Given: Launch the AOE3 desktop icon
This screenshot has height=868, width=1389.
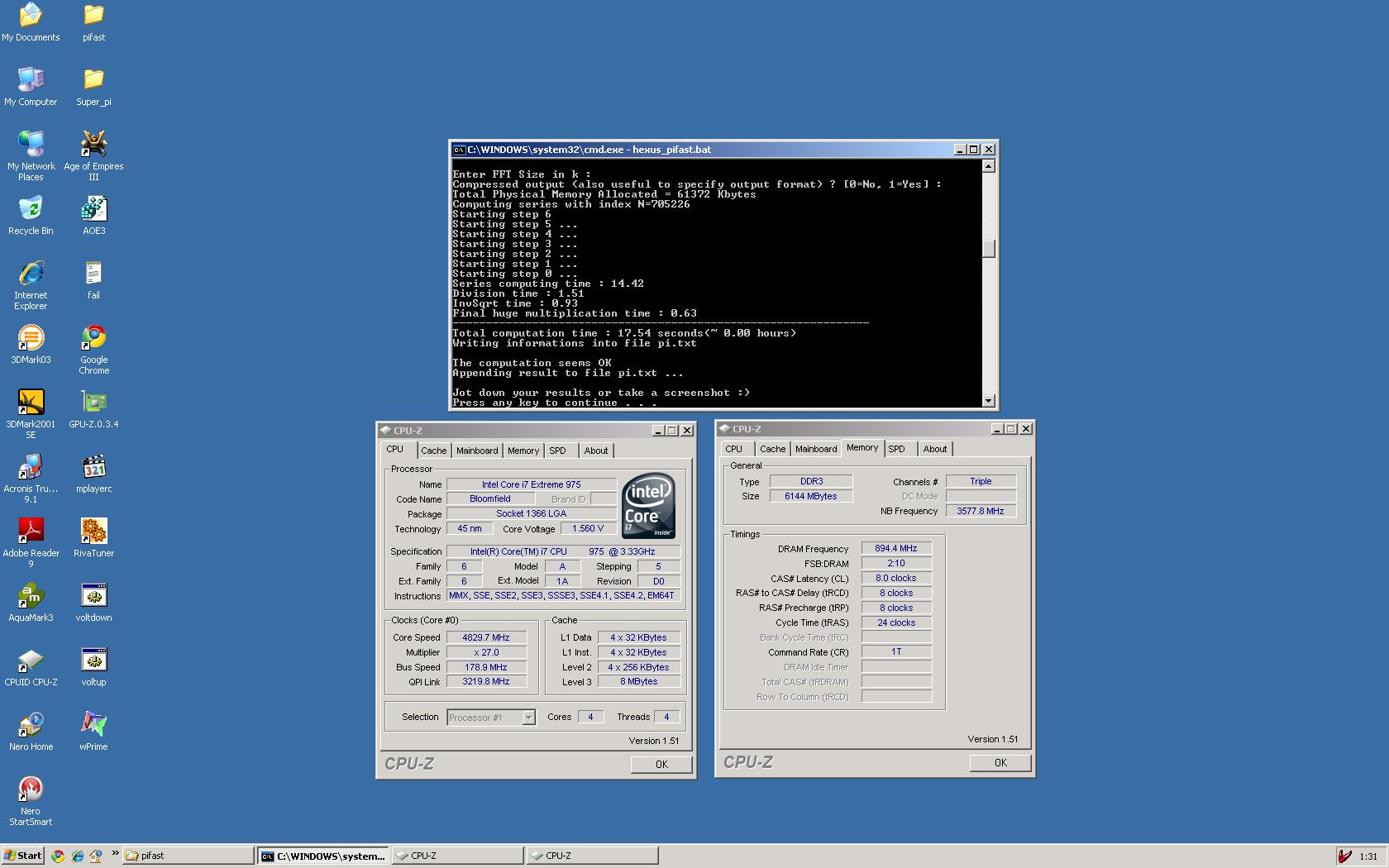Looking at the screenshot, I should pyautogui.click(x=93, y=215).
